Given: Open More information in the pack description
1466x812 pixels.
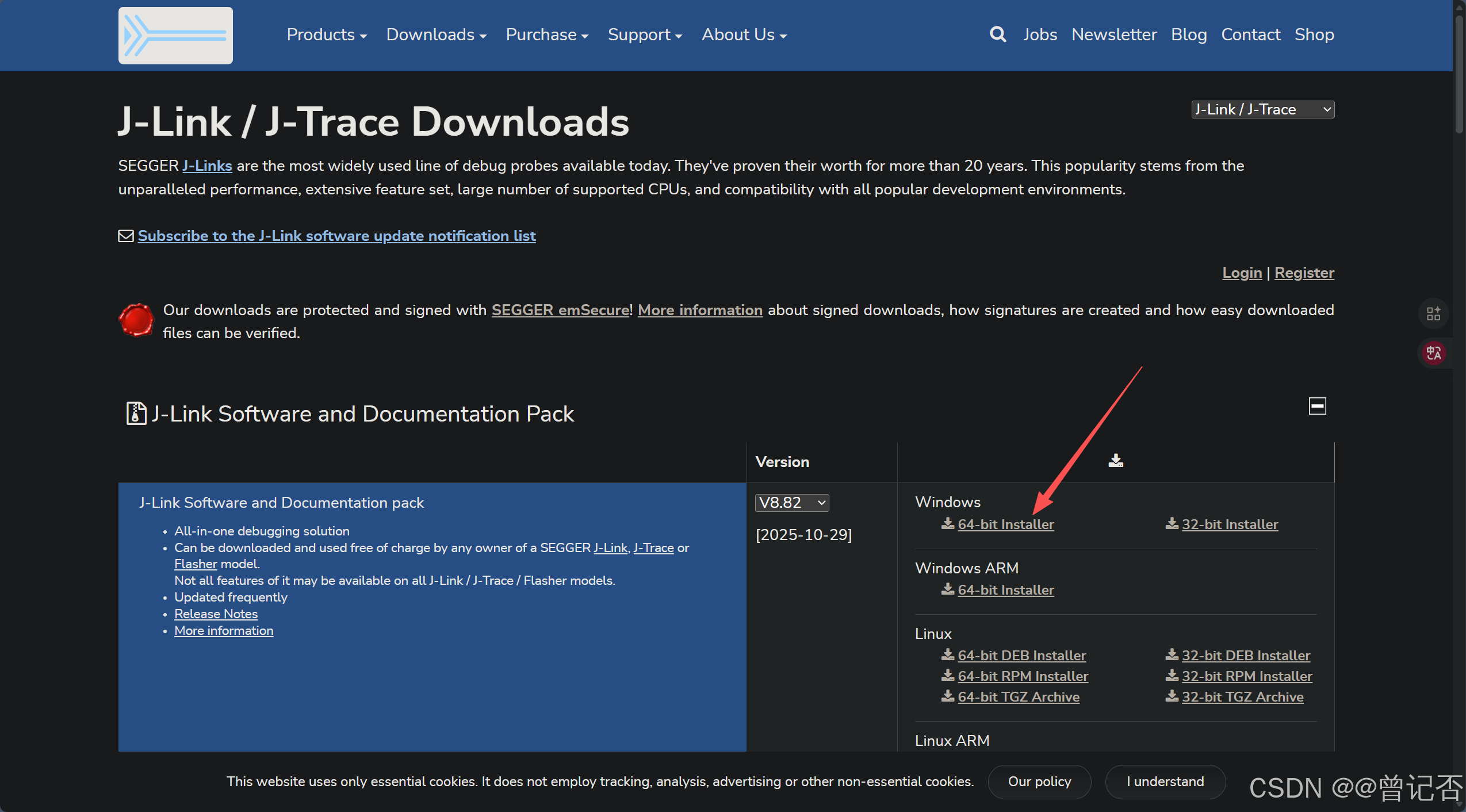Looking at the screenshot, I should click(x=224, y=630).
